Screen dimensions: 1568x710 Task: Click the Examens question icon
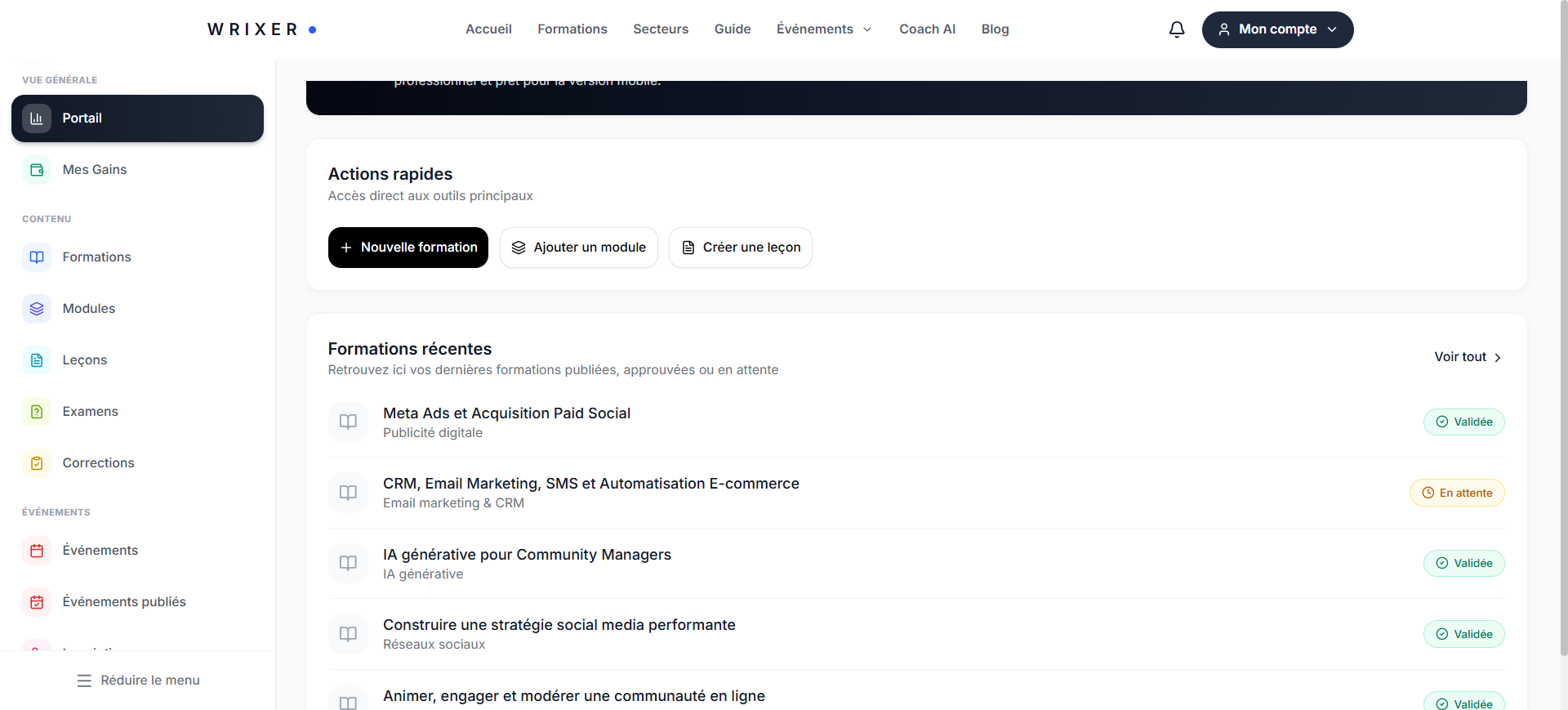coord(37,412)
